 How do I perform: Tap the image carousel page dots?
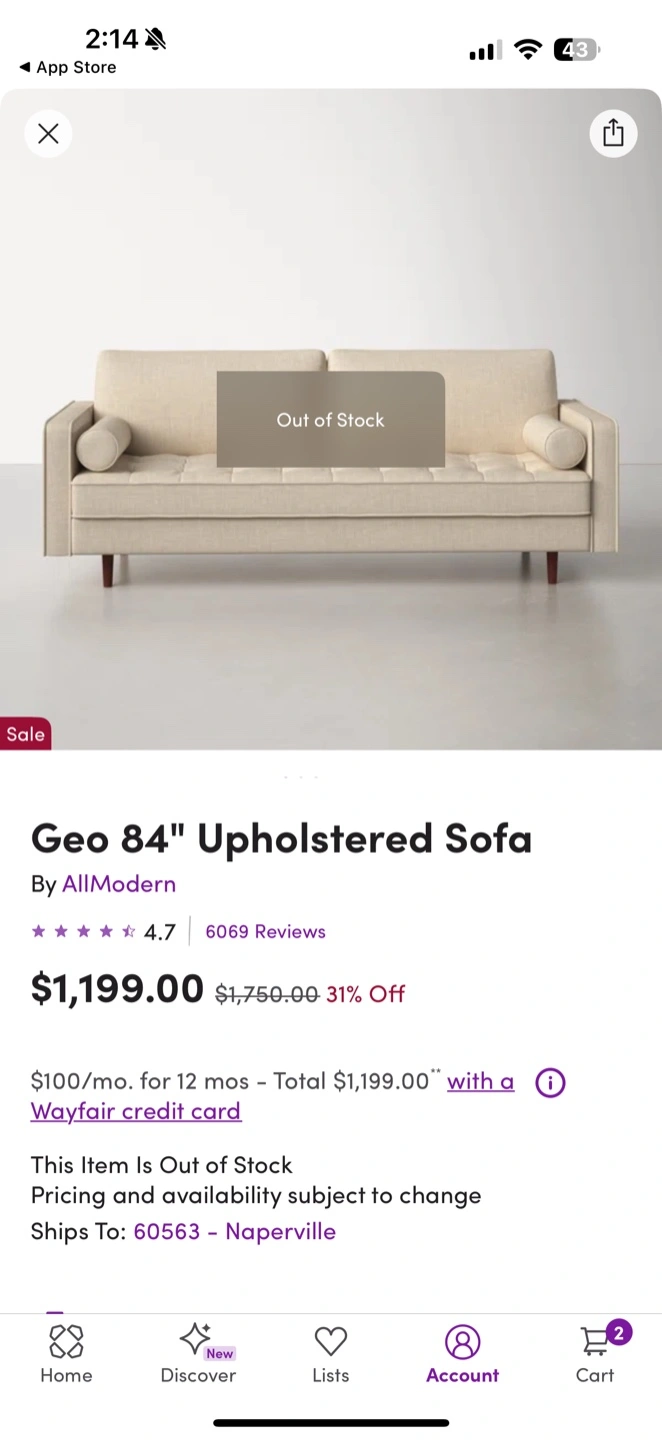301,776
